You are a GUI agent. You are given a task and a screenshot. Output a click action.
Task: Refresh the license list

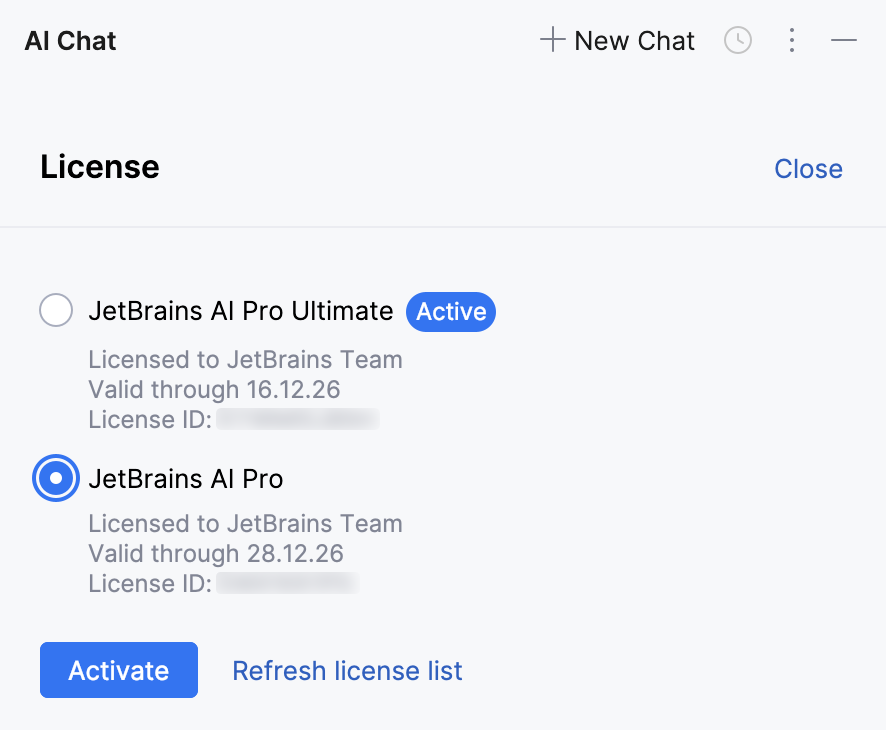pos(347,670)
